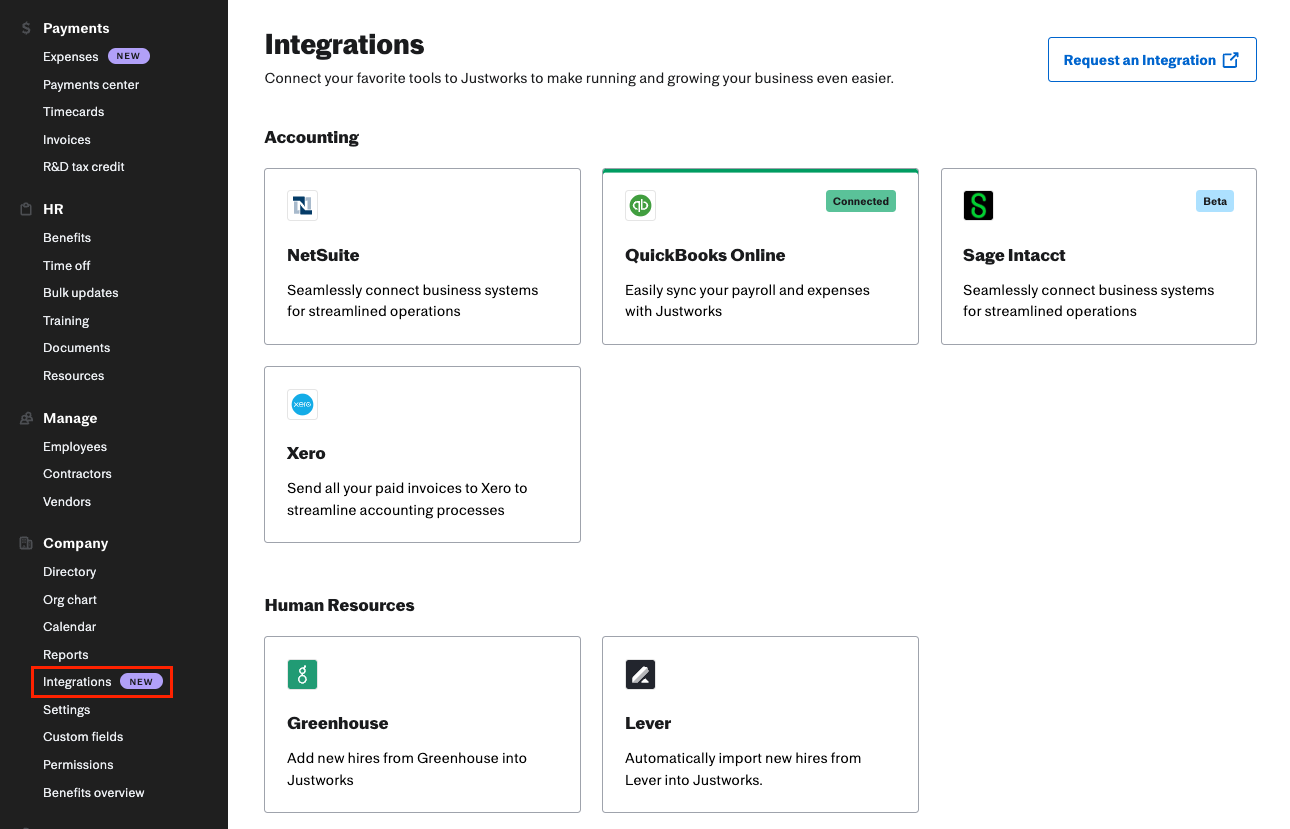This screenshot has height=829, width=1290.
Task: Open Payments center in sidebar
Action: [91, 85]
